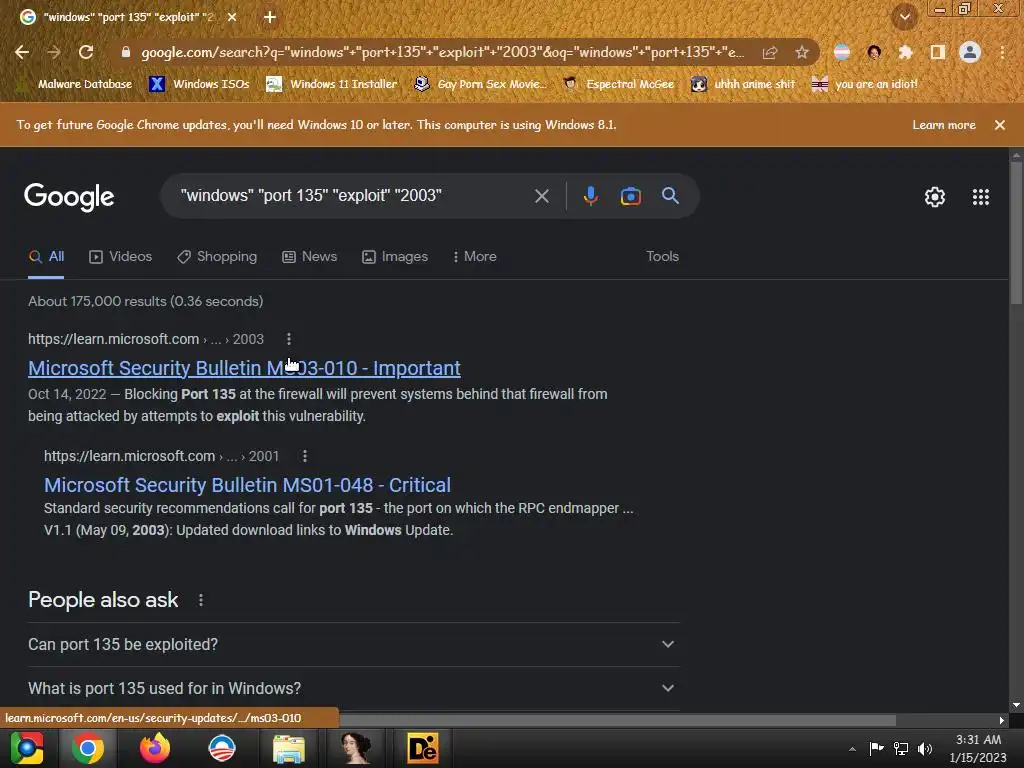Dismiss the Chrome updates warning banner
This screenshot has height=768, width=1024.
click(x=1000, y=125)
